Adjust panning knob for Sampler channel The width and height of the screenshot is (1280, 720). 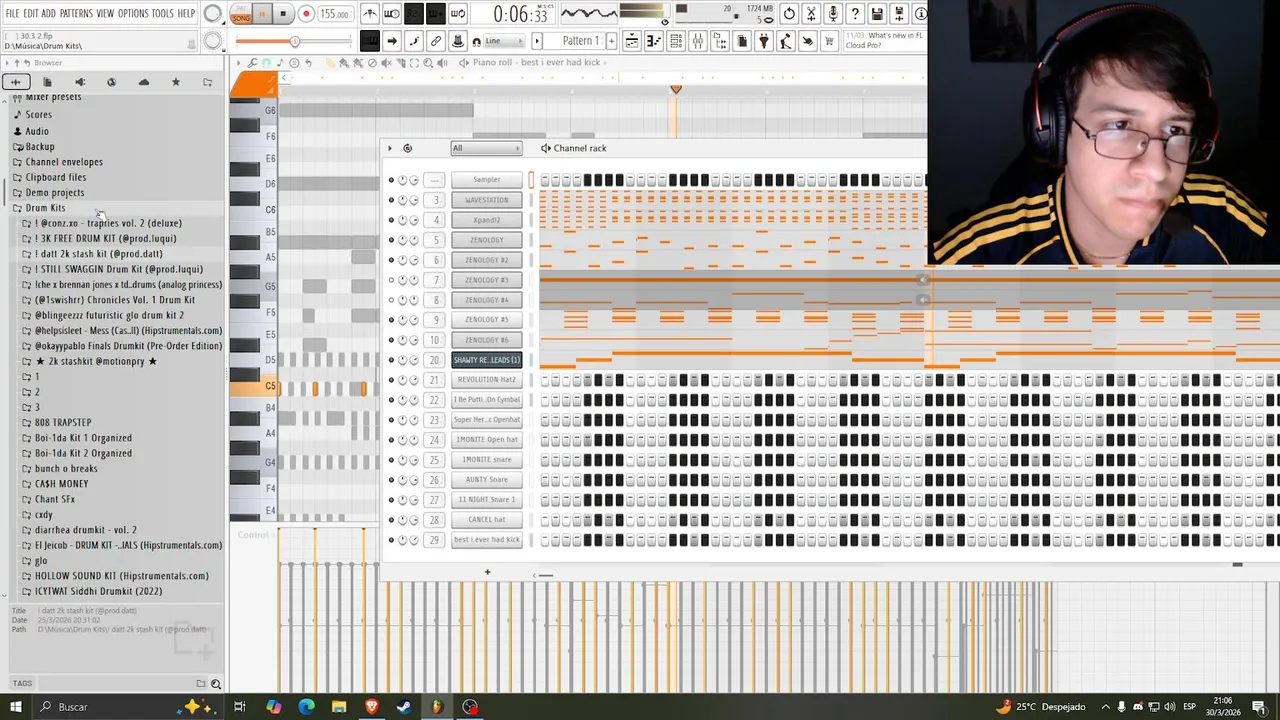(x=402, y=180)
